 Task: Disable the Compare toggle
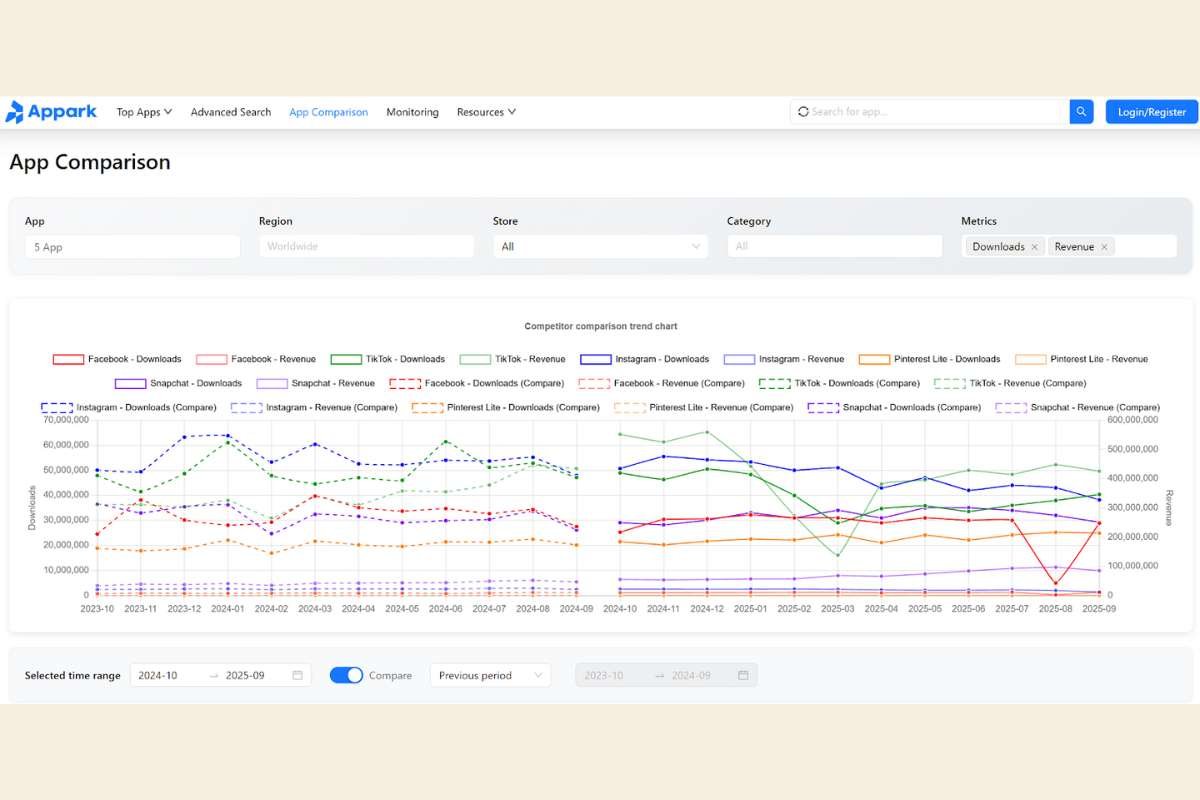pos(347,675)
